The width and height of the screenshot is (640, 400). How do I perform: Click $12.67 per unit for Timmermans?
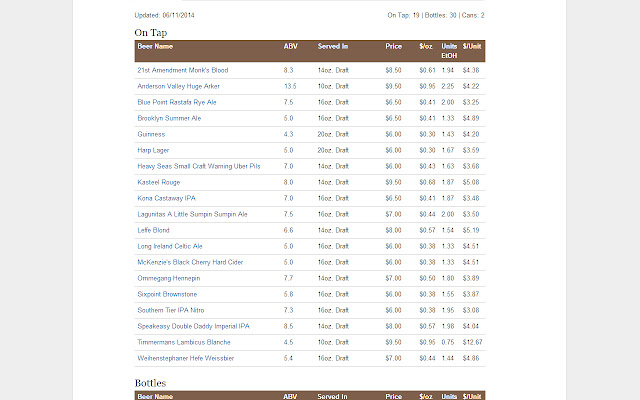(x=472, y=342)
